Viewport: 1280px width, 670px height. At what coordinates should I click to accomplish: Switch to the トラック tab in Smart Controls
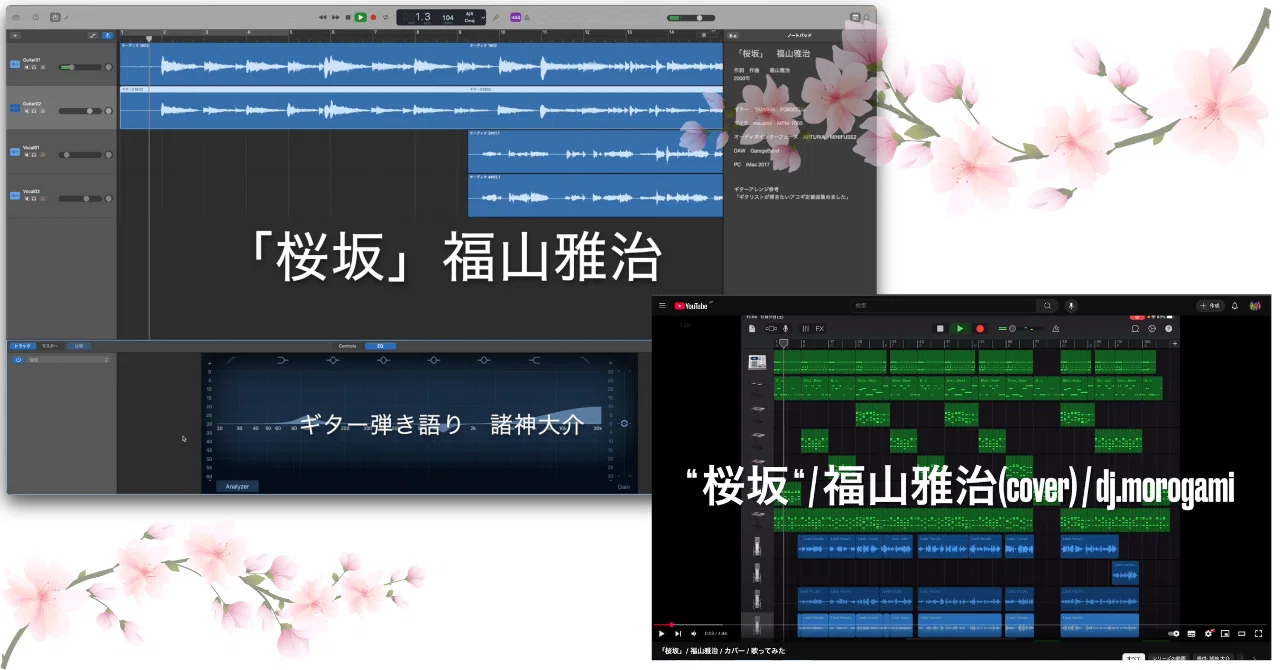pyautogui.click(x=22, y=346)
